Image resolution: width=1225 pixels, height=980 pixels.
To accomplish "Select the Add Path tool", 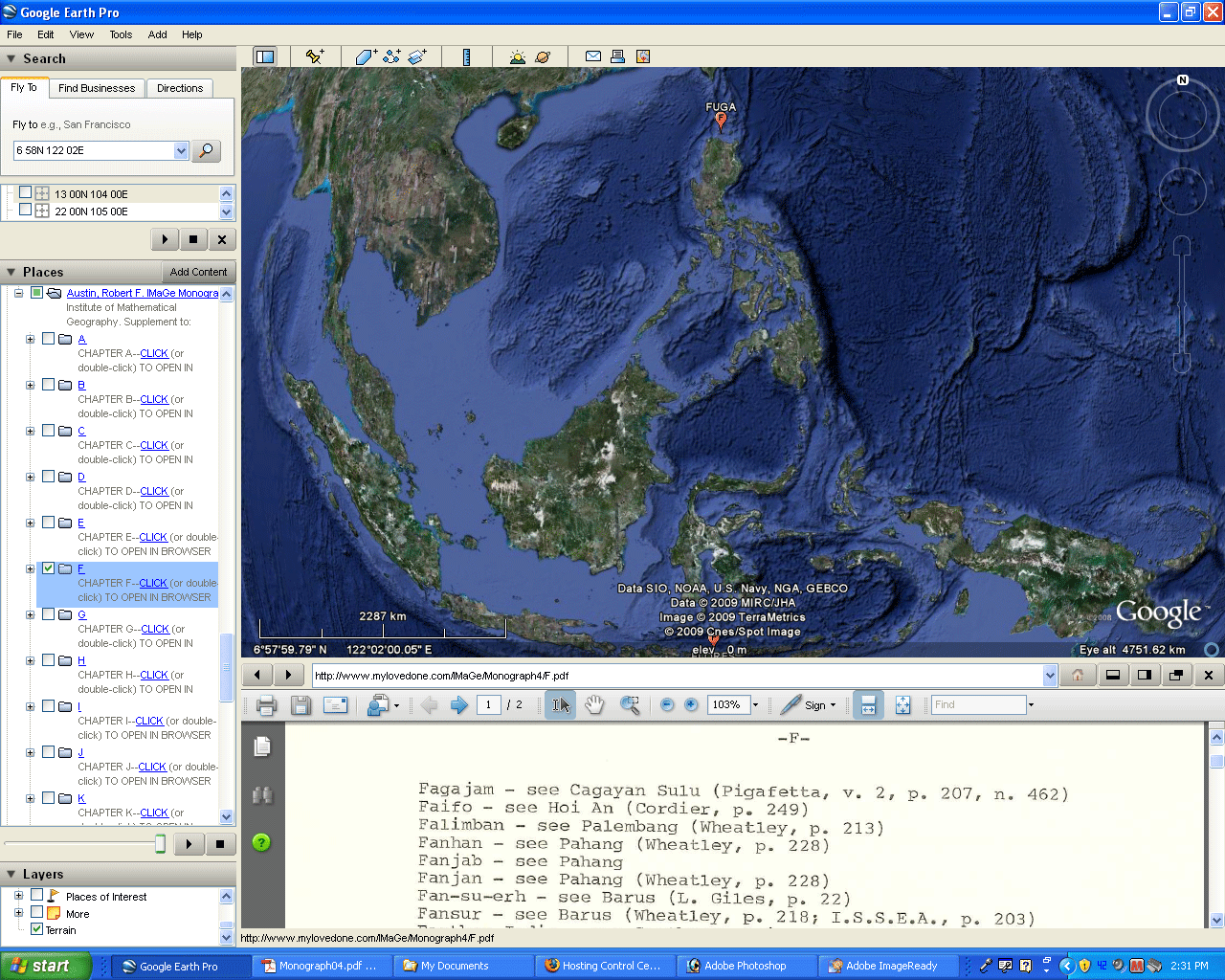I will coord(391,56).
